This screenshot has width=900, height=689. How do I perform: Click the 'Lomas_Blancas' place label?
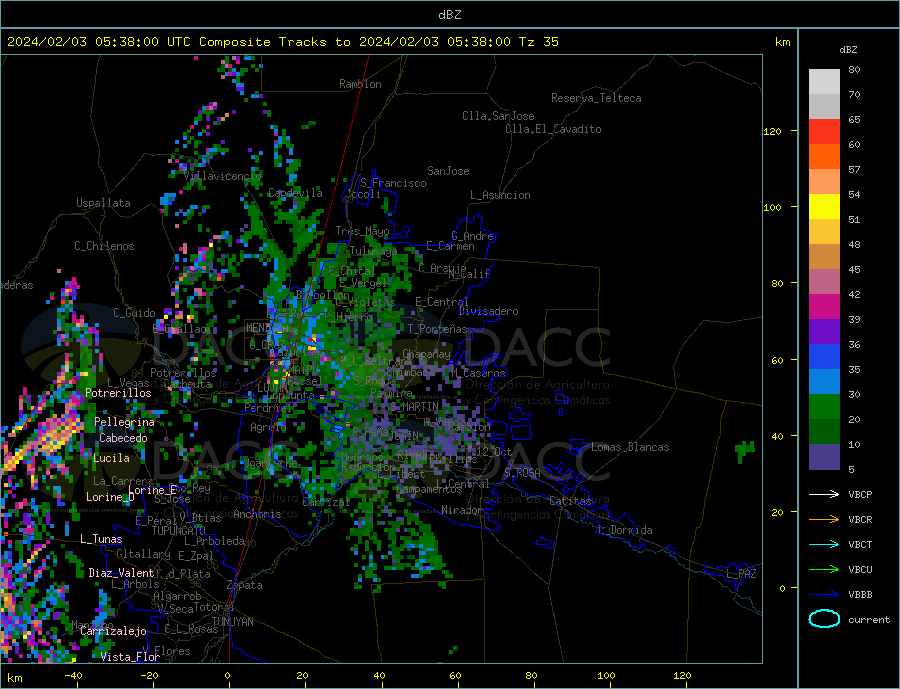coord(630,447)
